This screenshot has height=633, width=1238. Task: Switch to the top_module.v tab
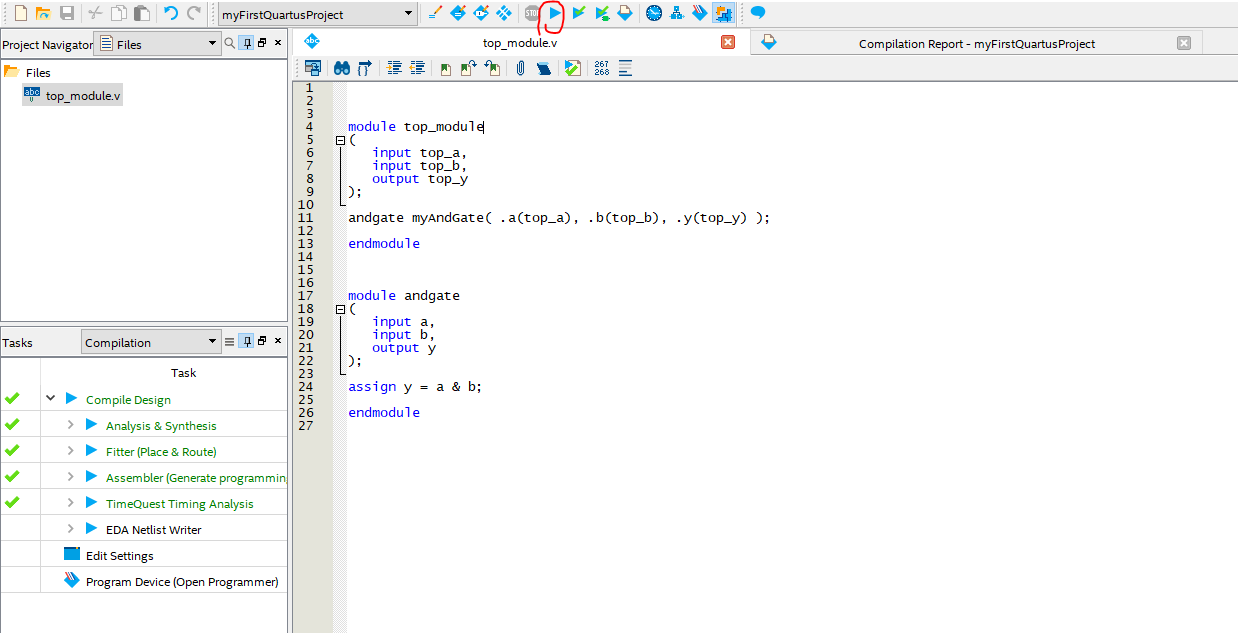pos(520,43)
